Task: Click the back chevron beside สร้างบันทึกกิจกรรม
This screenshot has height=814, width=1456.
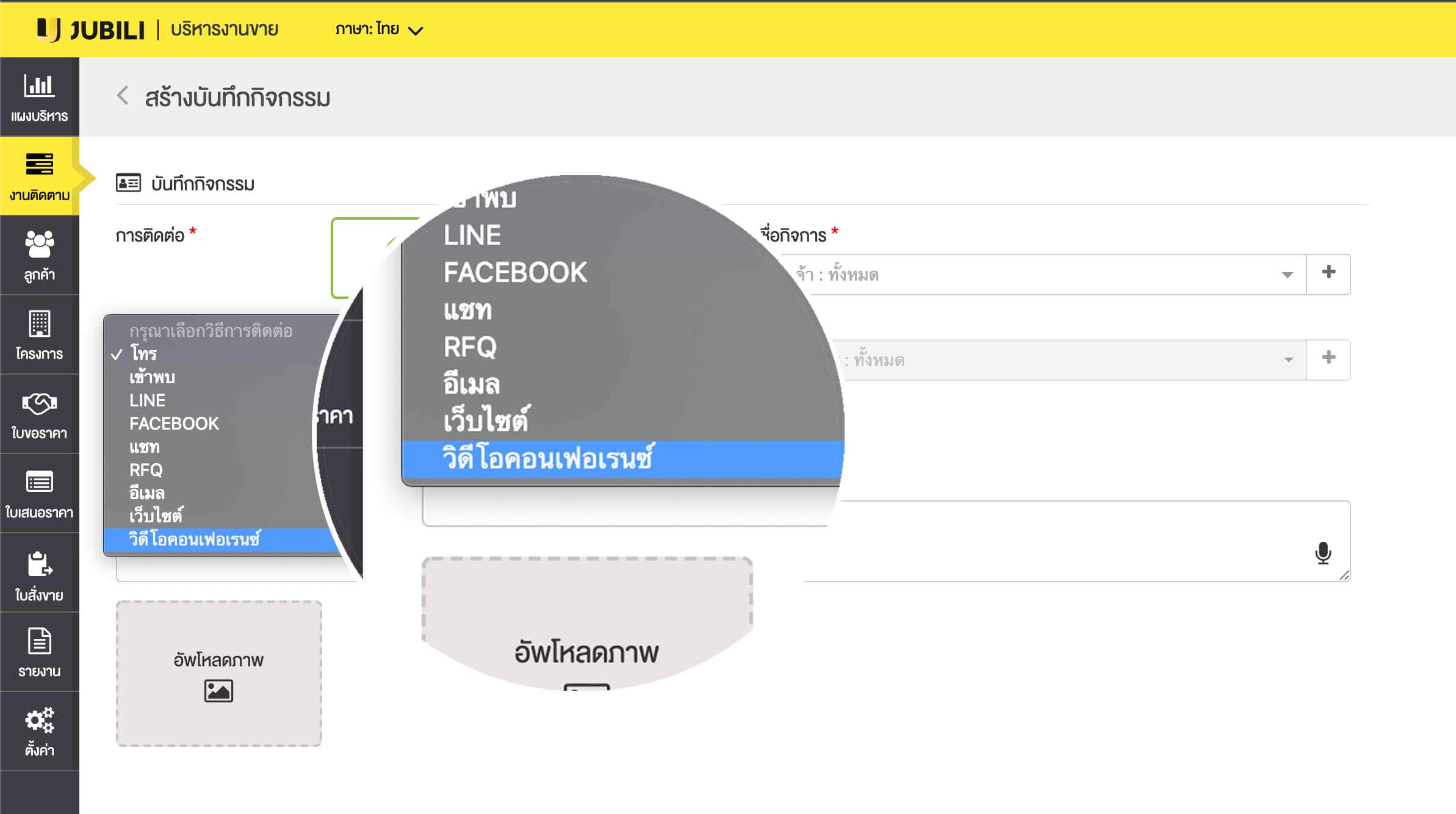Action: tap(123, 96)
